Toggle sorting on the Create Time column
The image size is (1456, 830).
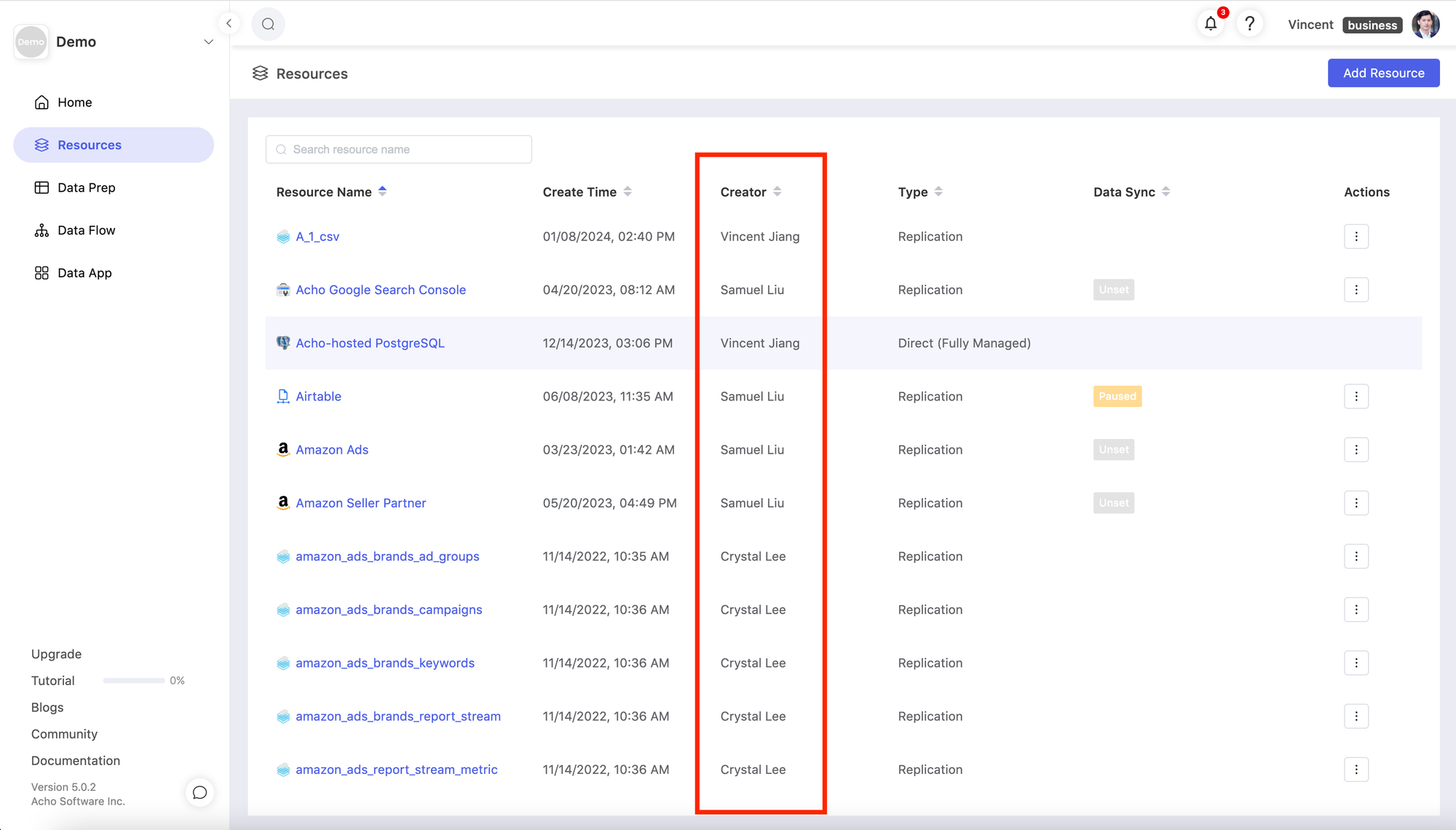(x=628, y=191)
